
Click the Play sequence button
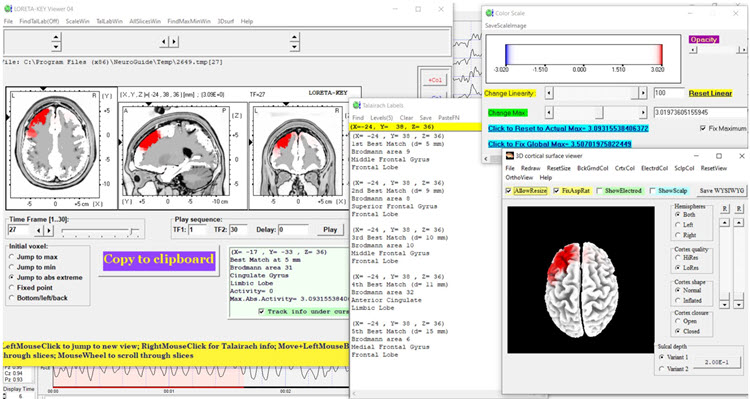330,230
